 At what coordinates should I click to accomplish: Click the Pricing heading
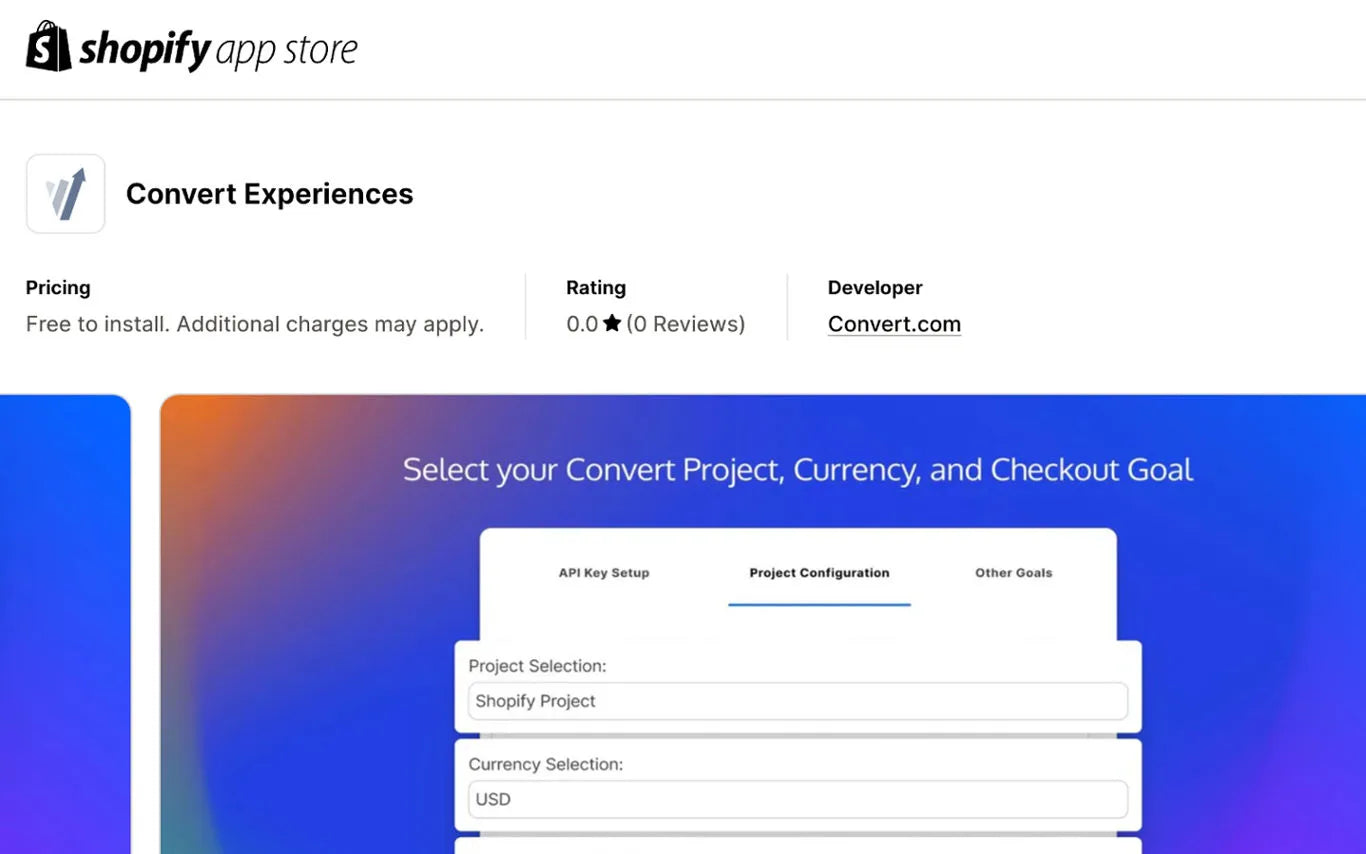click(58, 288)
